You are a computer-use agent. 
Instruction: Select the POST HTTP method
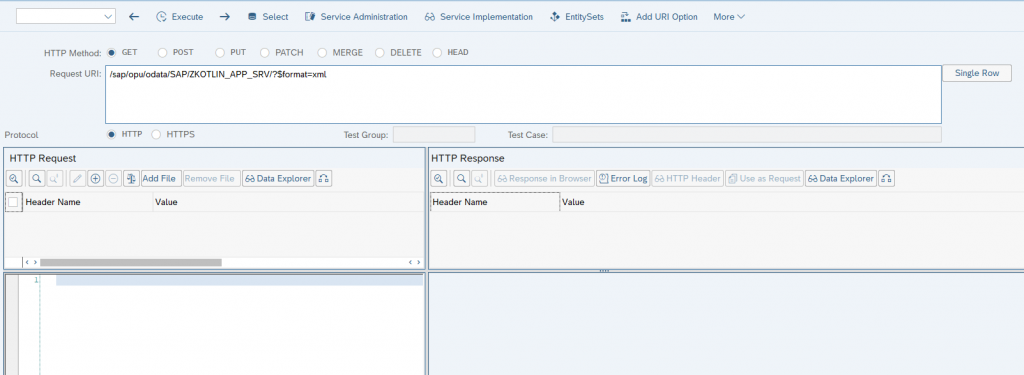(162, 52)
